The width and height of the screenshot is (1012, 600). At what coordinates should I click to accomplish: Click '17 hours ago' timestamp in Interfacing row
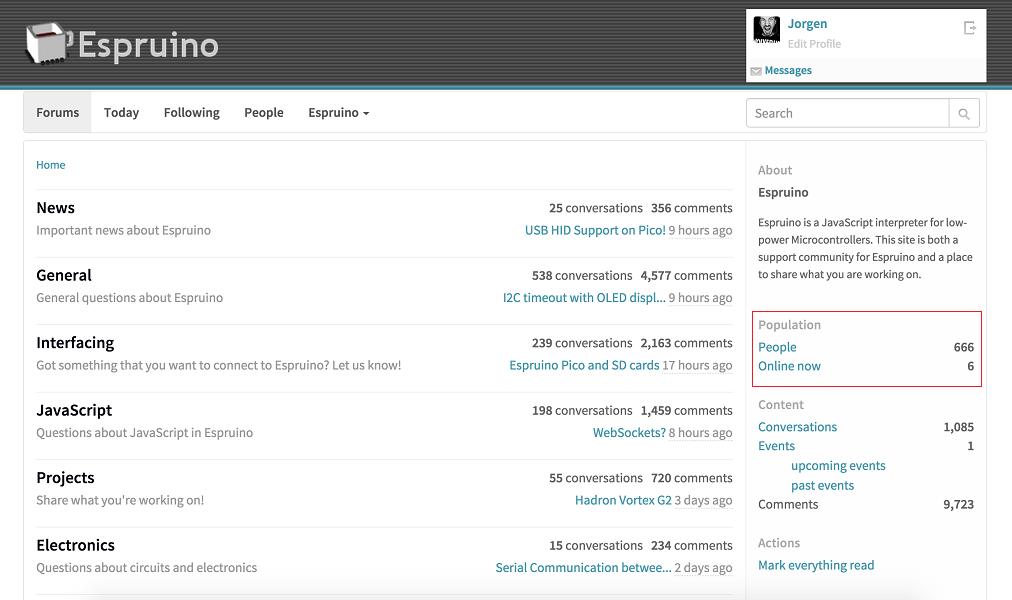[697, 365]
